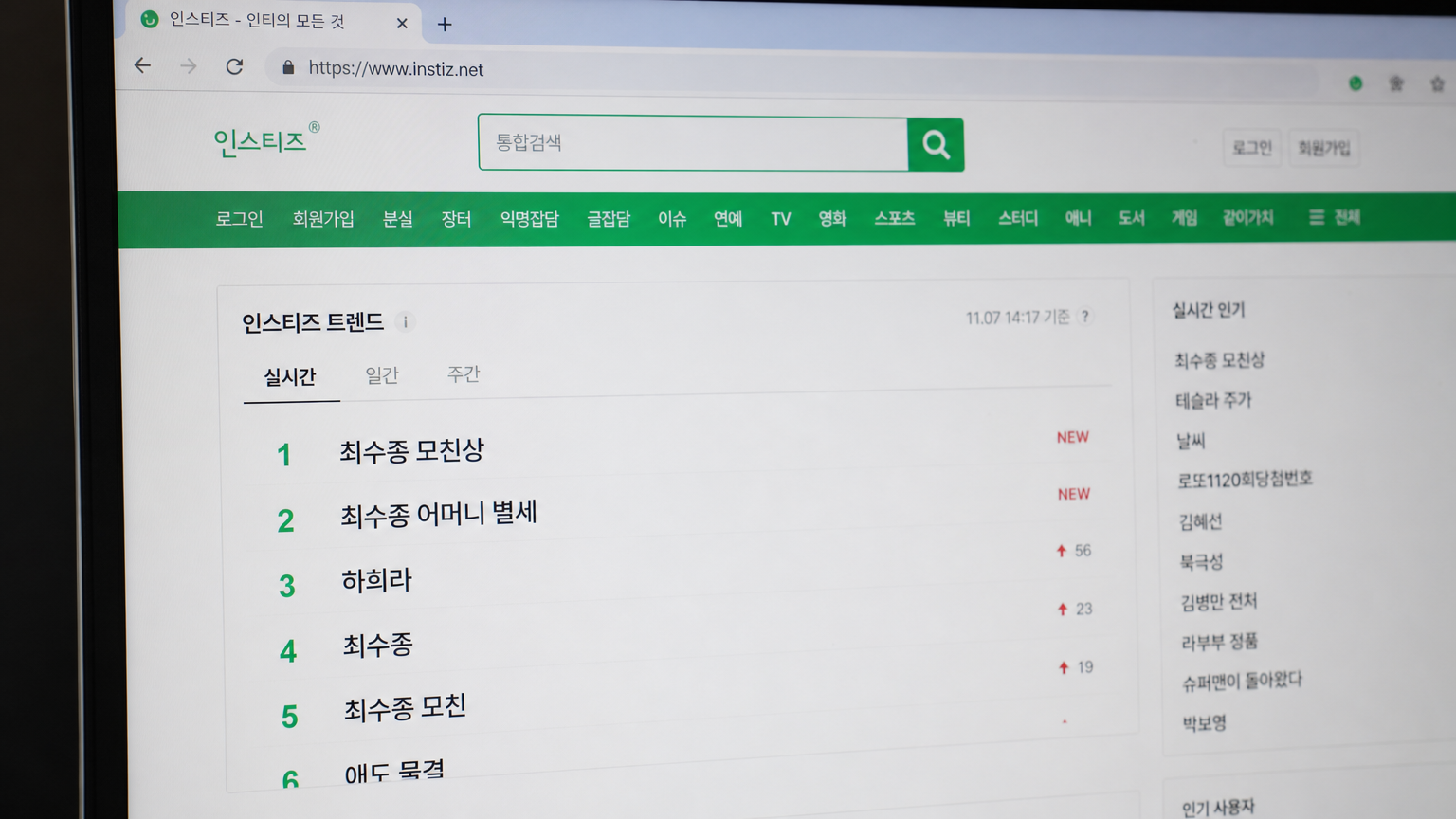Click the padlock icon beside the URL
This screenshot has width=1456, height=819.
click(x=288, y=67)
